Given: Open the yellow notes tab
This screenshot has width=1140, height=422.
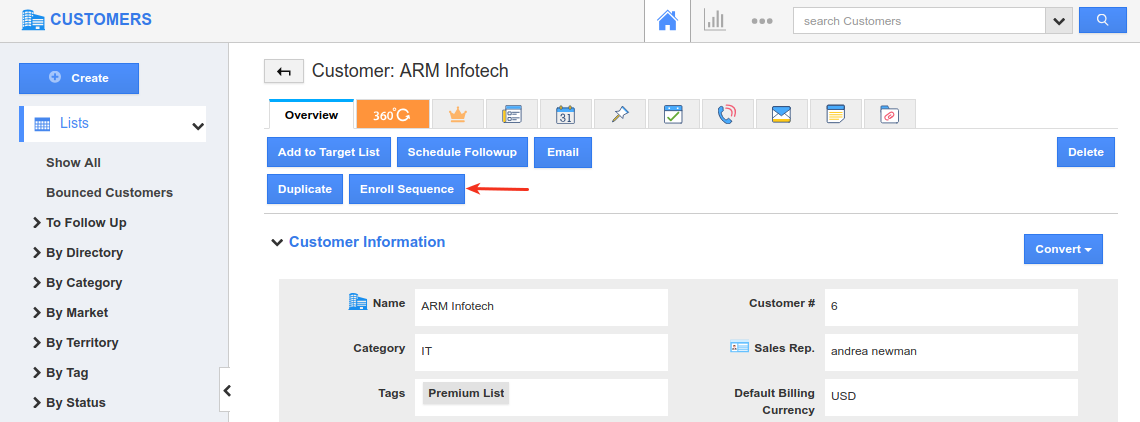Looking at the screenshot, I should point(835,115).
